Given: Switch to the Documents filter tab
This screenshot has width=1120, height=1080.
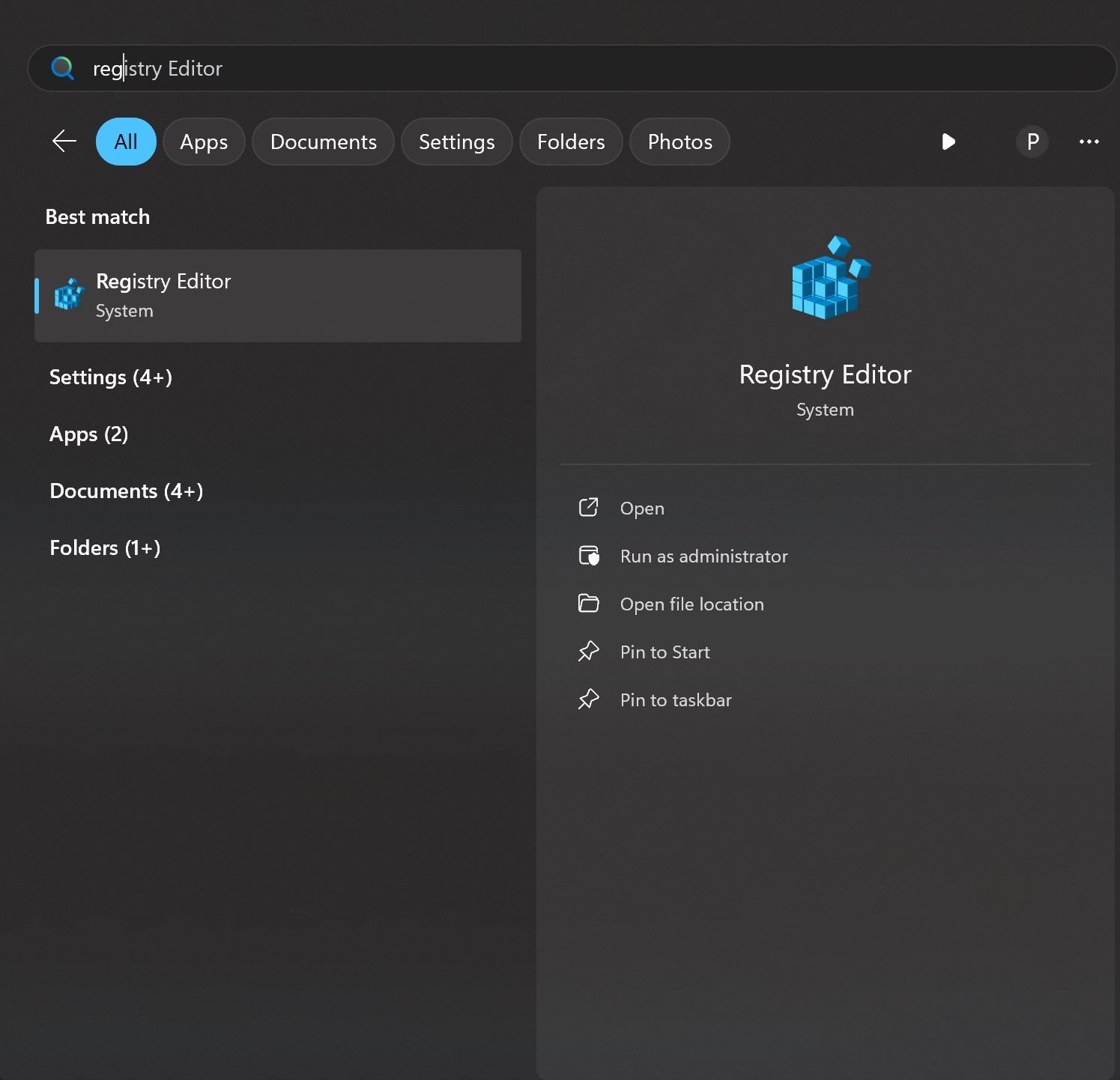Looking at the screenshot, I should click(323, 142).
